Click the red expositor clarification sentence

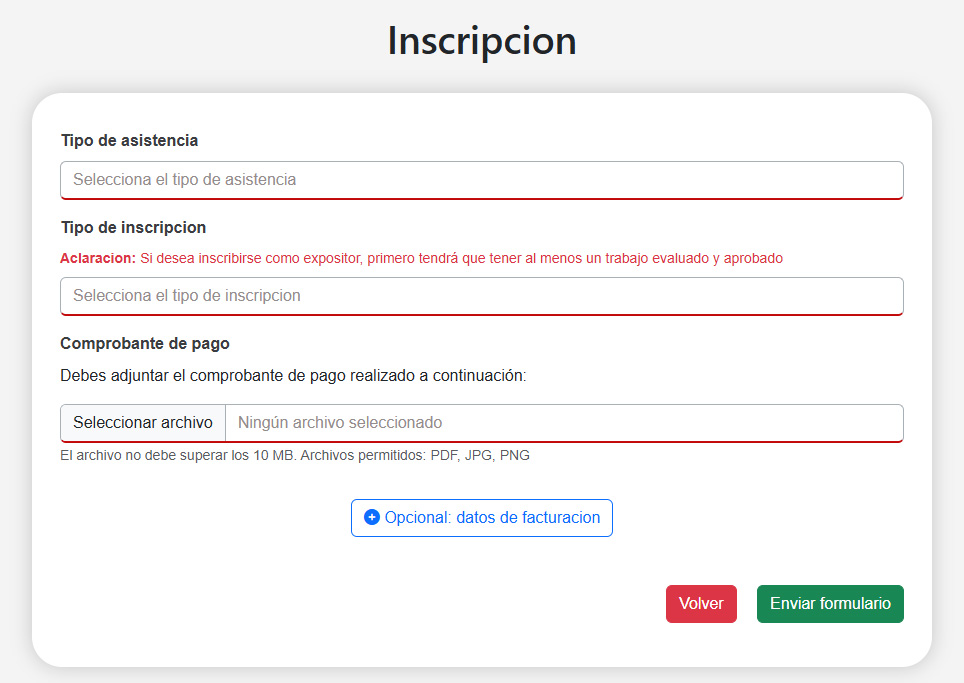click(x=461, y=258)
